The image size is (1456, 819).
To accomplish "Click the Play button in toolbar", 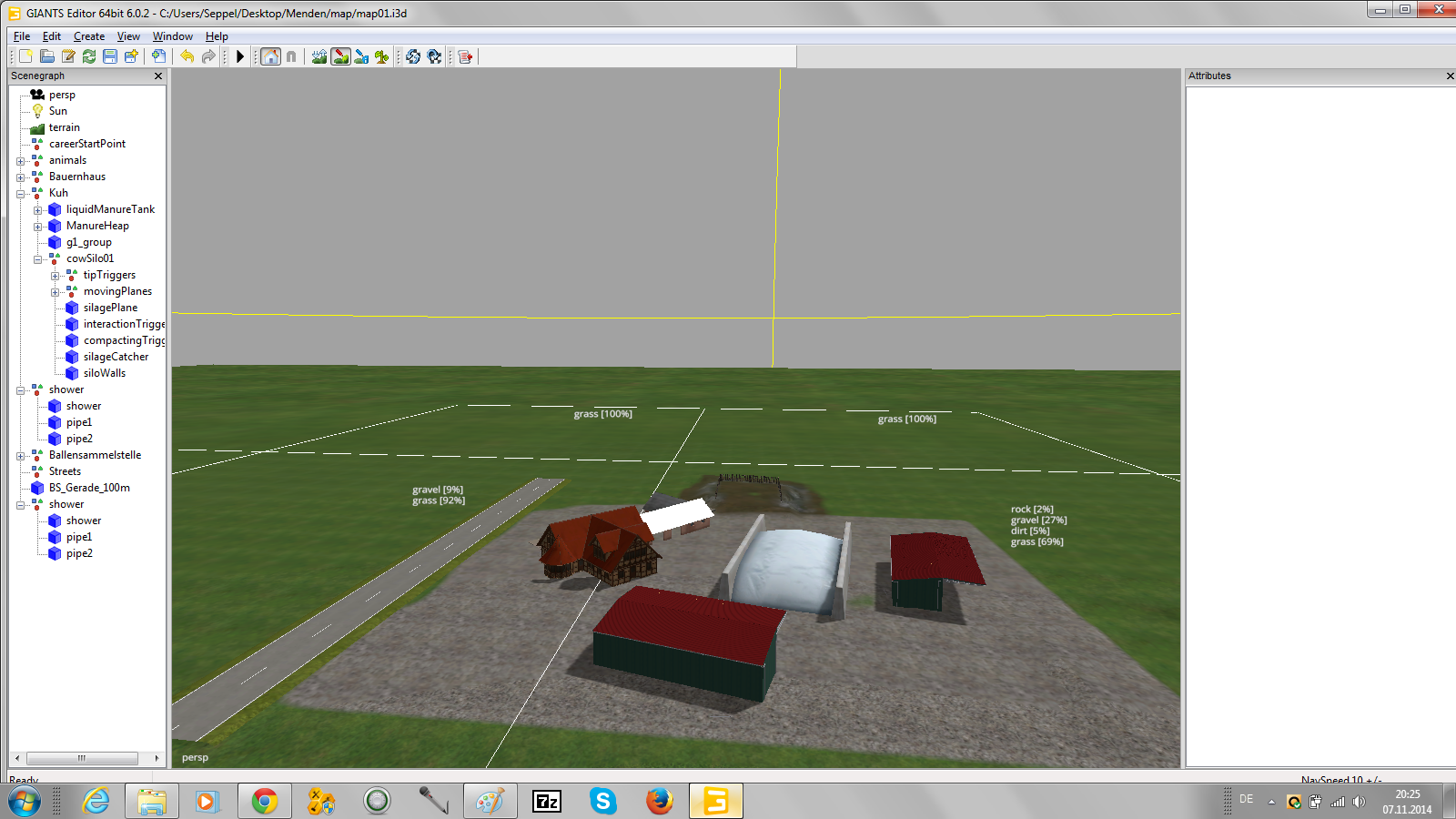I will pos(240,56).
